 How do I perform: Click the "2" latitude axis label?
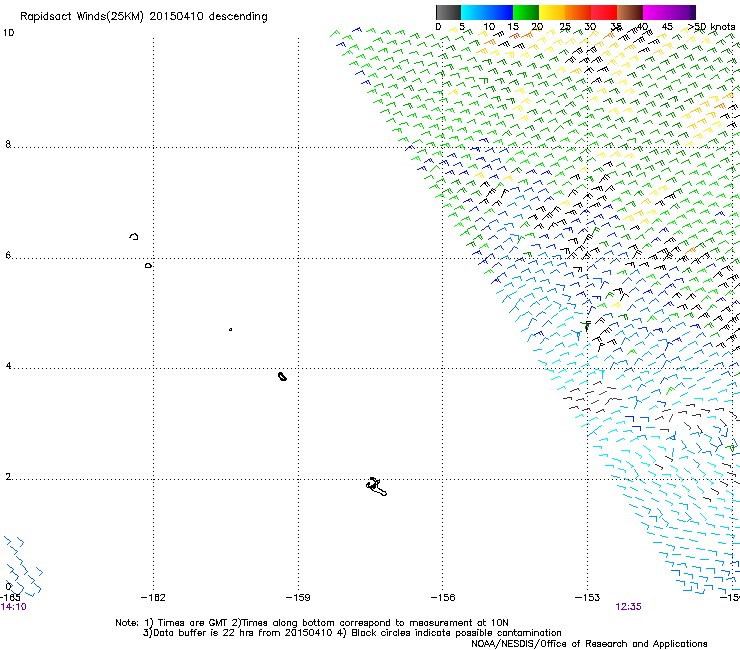point(8,477)
